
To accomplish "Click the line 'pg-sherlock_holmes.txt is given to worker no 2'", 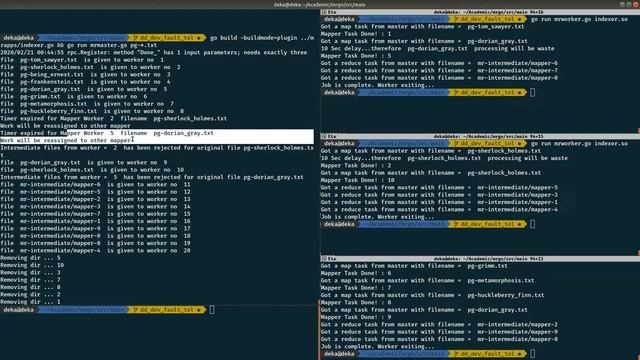I will [x=90, y=67].
